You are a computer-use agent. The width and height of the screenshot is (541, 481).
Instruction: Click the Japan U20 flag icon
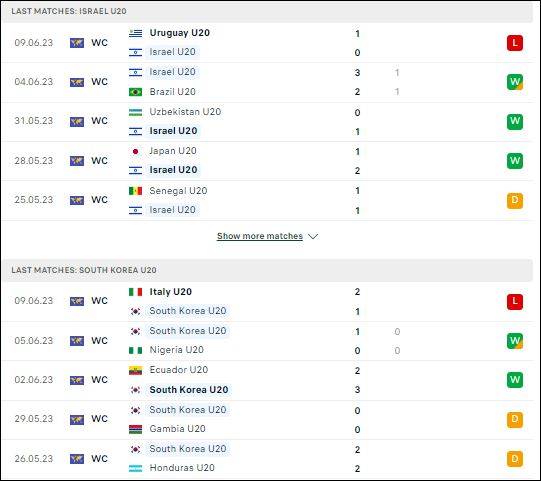coord(135,151)
